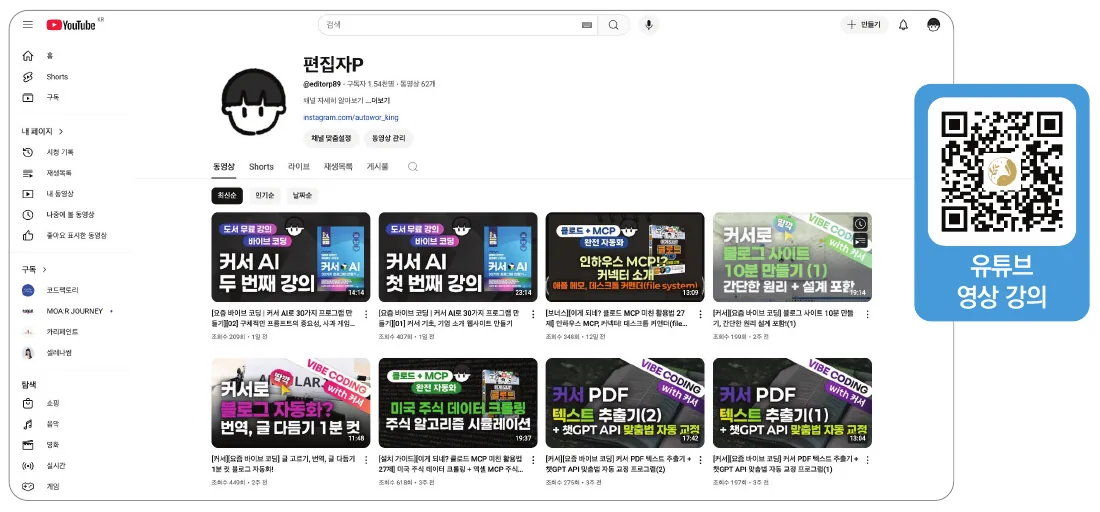
Task: Open options for PDF 텍스트 추출기(2) video
Action: [699, 460]
